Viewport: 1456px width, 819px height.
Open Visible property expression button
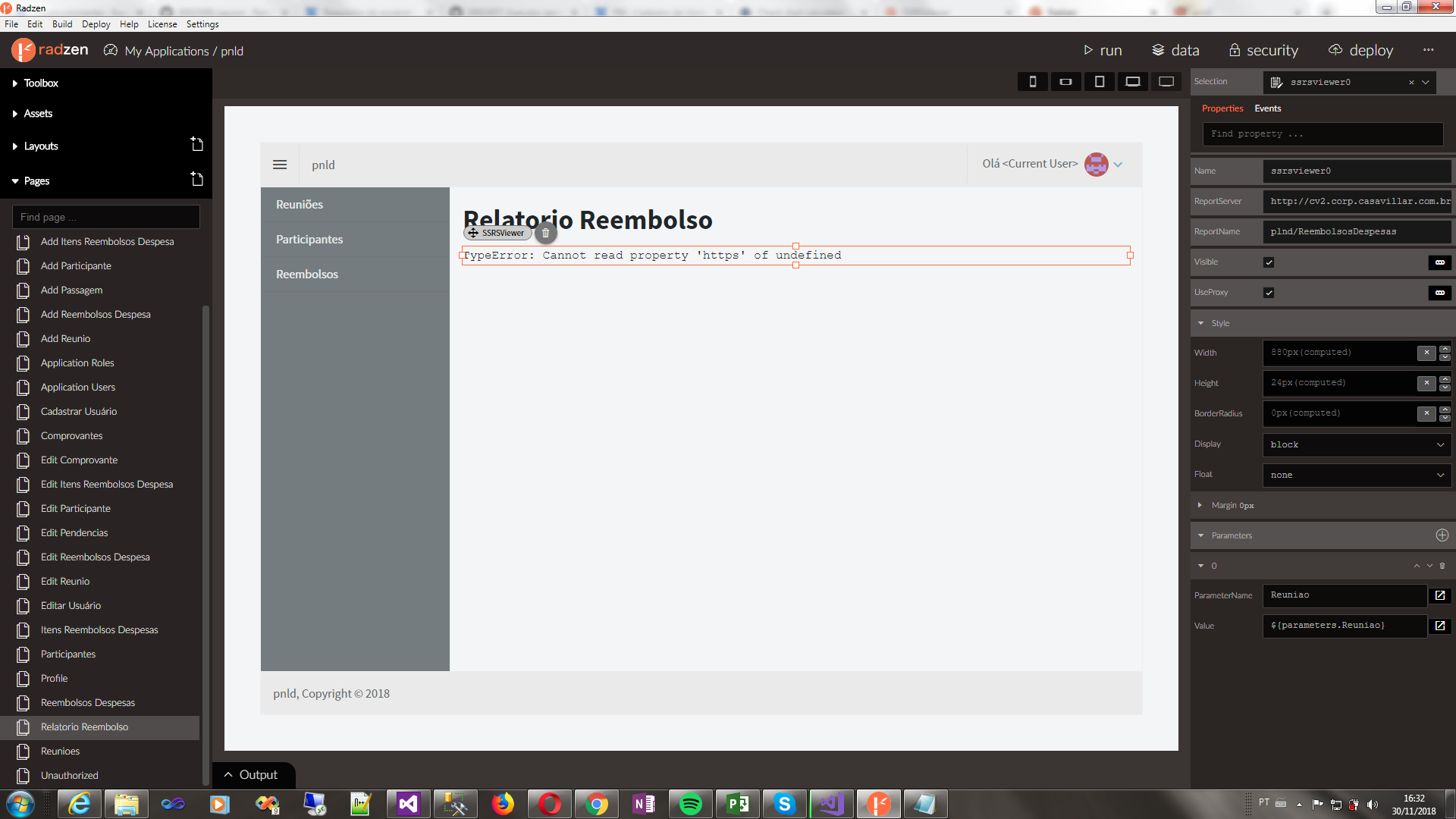point(1439,262)
